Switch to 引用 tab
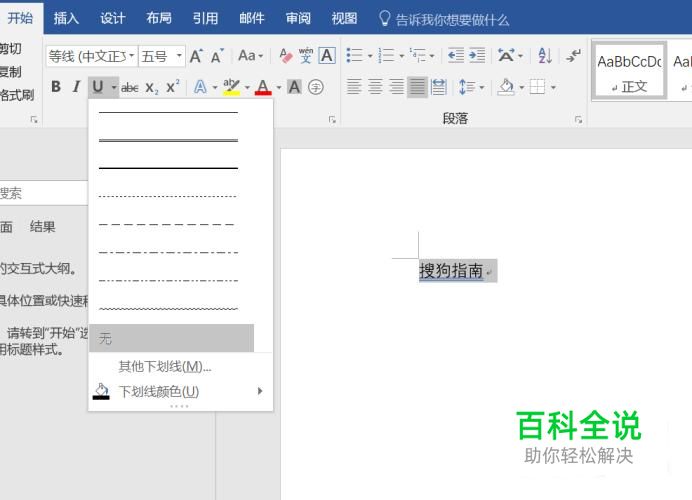This screenshot has height=500, width=692. click(x=205, y=18)
